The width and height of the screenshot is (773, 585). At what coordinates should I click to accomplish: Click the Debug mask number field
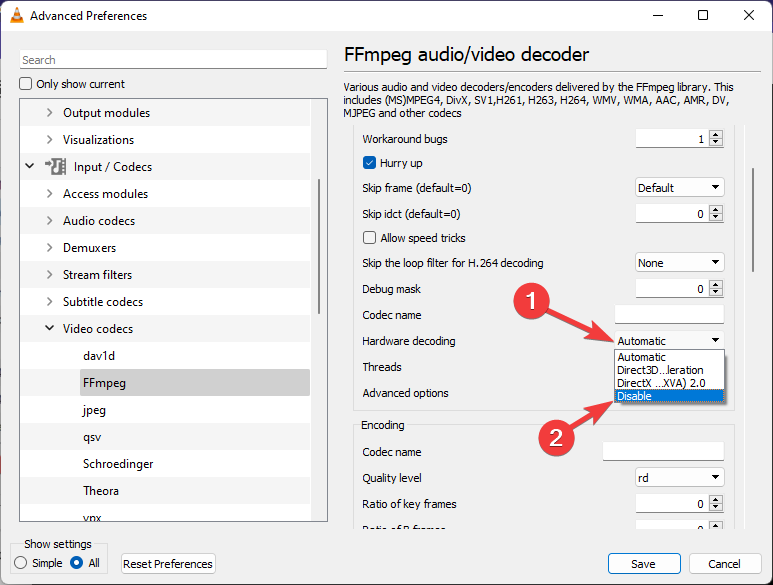point(671,288)
